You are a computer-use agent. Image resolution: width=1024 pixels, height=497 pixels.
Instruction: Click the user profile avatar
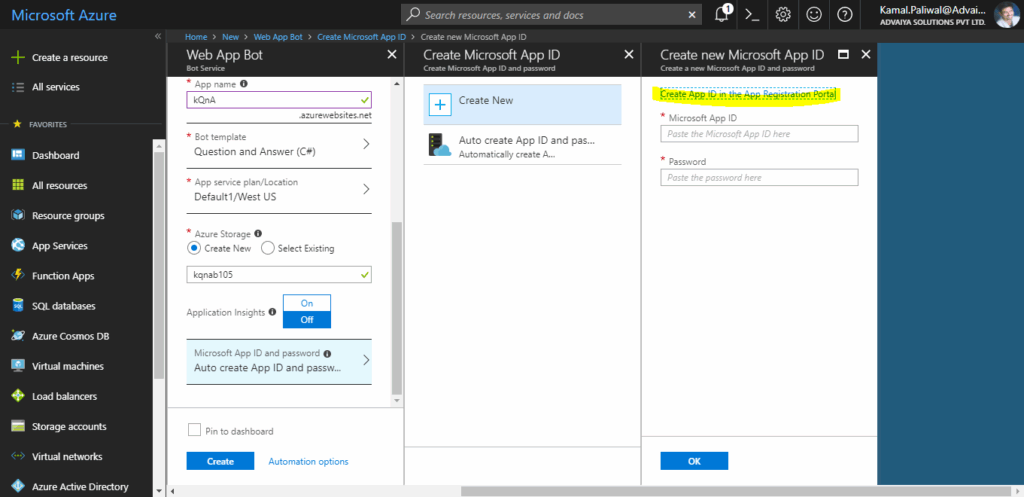coord(1006,14)
